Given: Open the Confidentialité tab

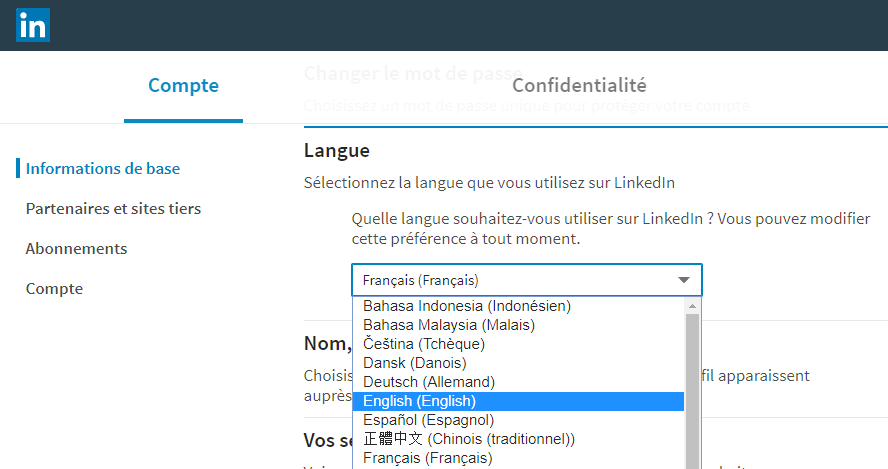Looking at the screenshot, I should click(579, 86).
